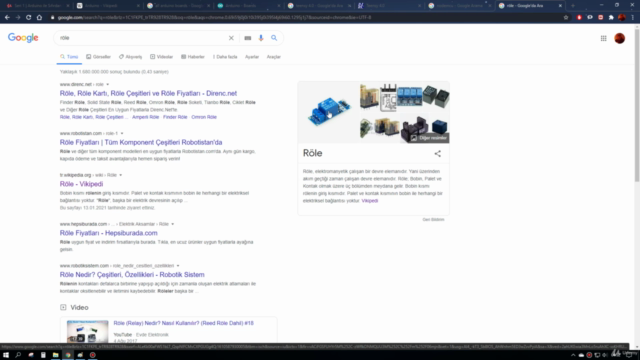The width and height of the screenshot is (640, 360).
Task: Click Geri Bildirim under the knowledge panel
Action: point(433,220)
